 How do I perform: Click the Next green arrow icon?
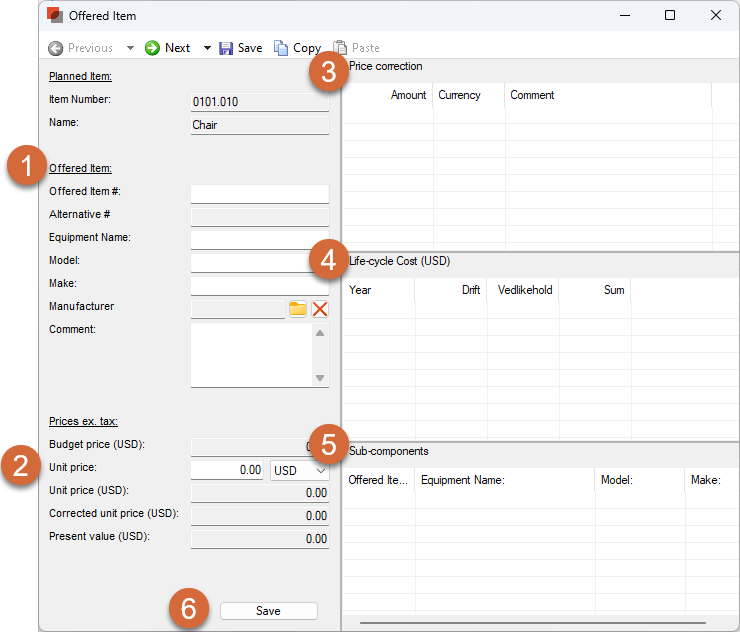point(152,48)
